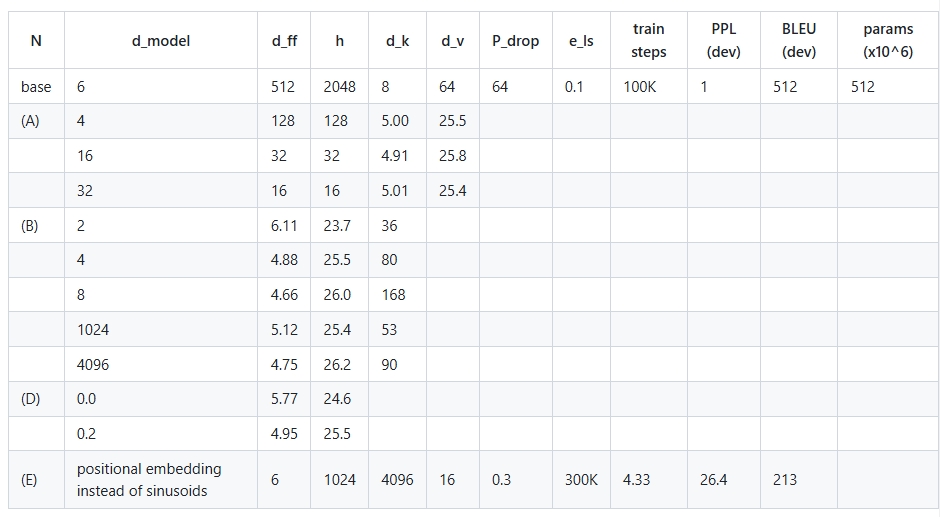This screenshot has height=517, width=940.
Task: Select the 2048 cell in base row
Action: [339, 86]
